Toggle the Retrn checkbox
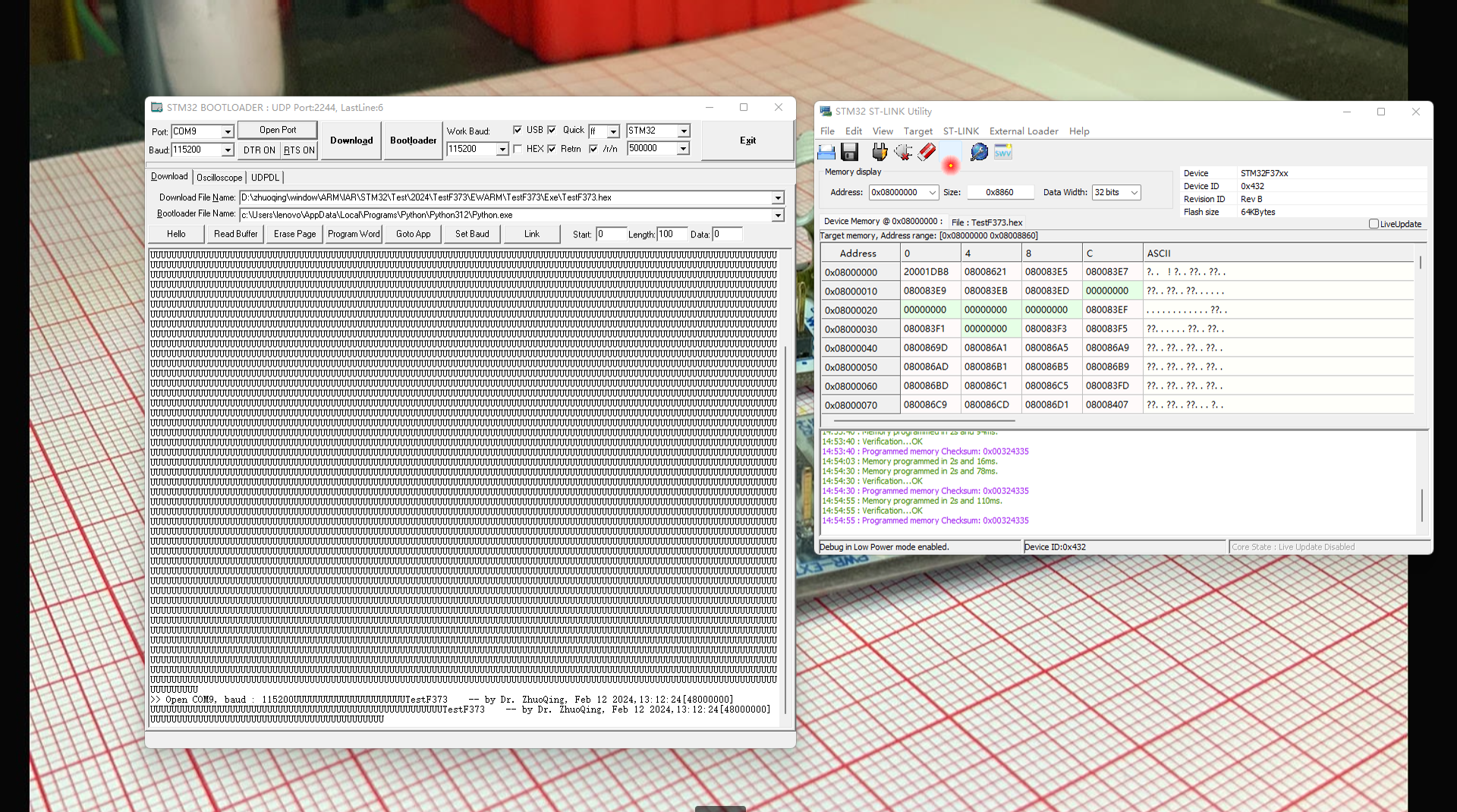This screenshot has height=812, width=1457. click(x=552, y=149)
